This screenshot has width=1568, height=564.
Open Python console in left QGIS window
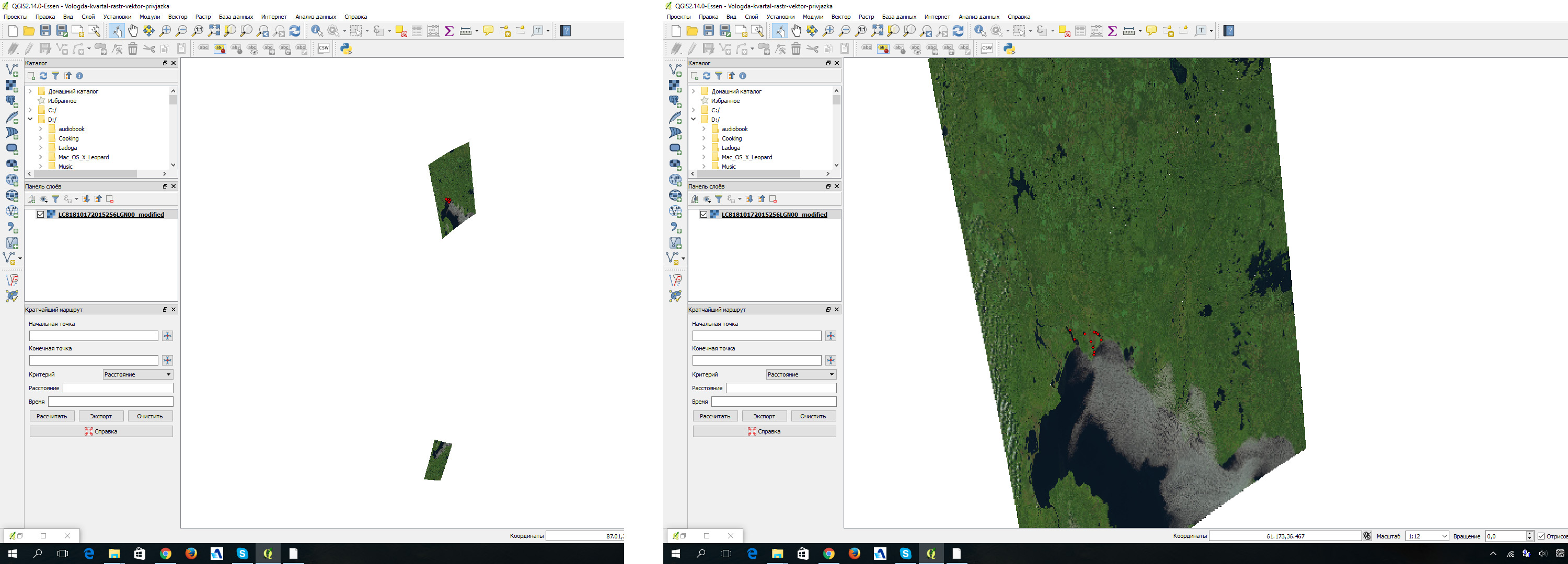click(345, 49)
